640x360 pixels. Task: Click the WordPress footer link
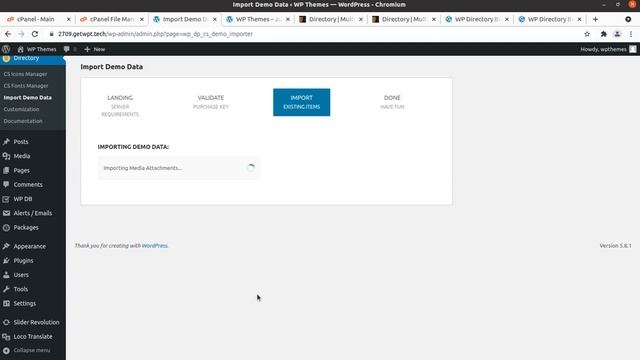point(155,246)
